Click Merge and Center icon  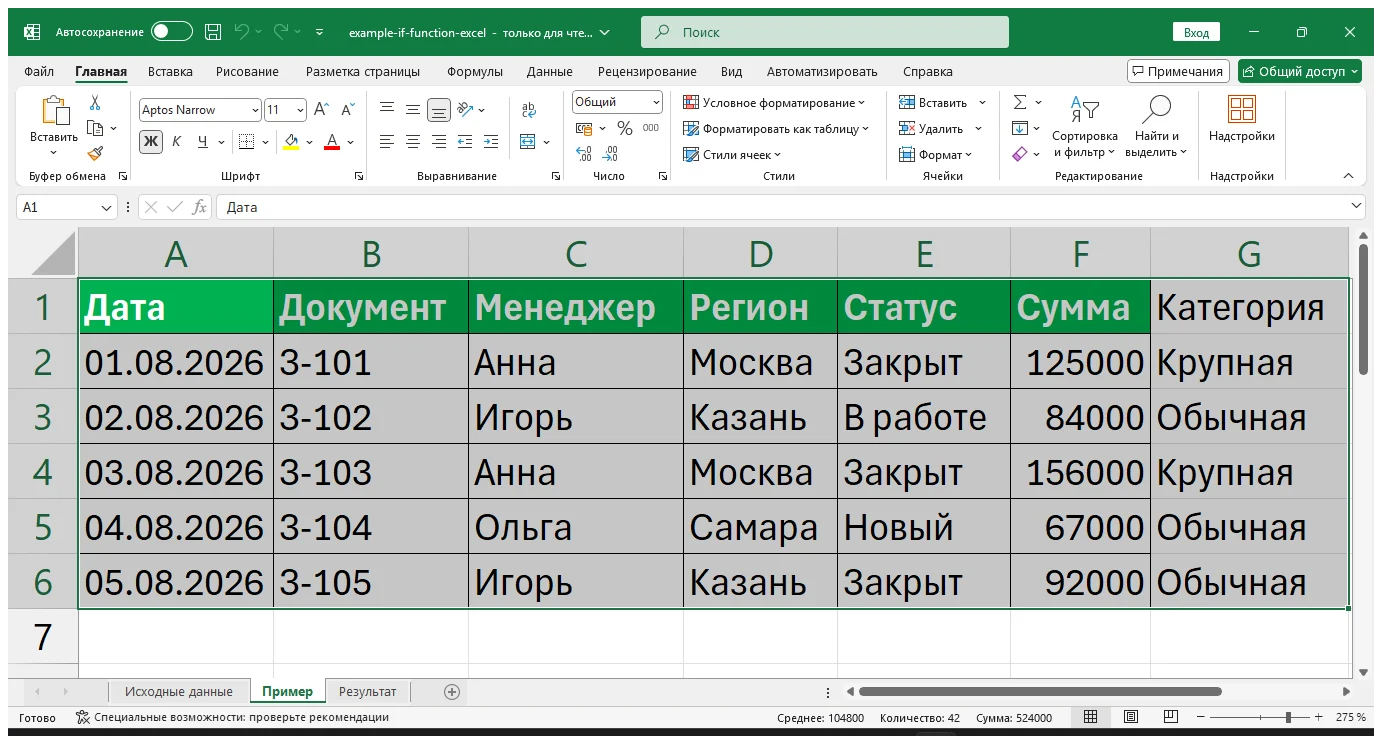click(528, 142)
